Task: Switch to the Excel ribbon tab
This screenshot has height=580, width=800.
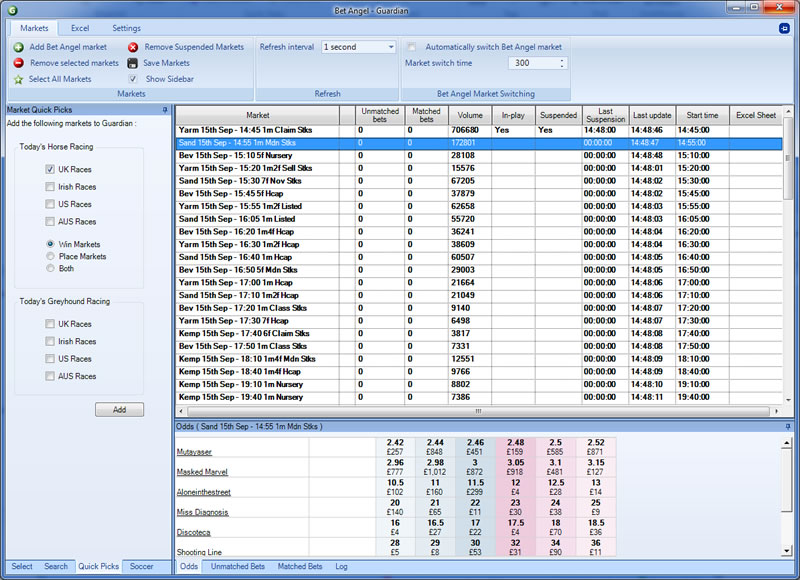Action: click(80, 28)
